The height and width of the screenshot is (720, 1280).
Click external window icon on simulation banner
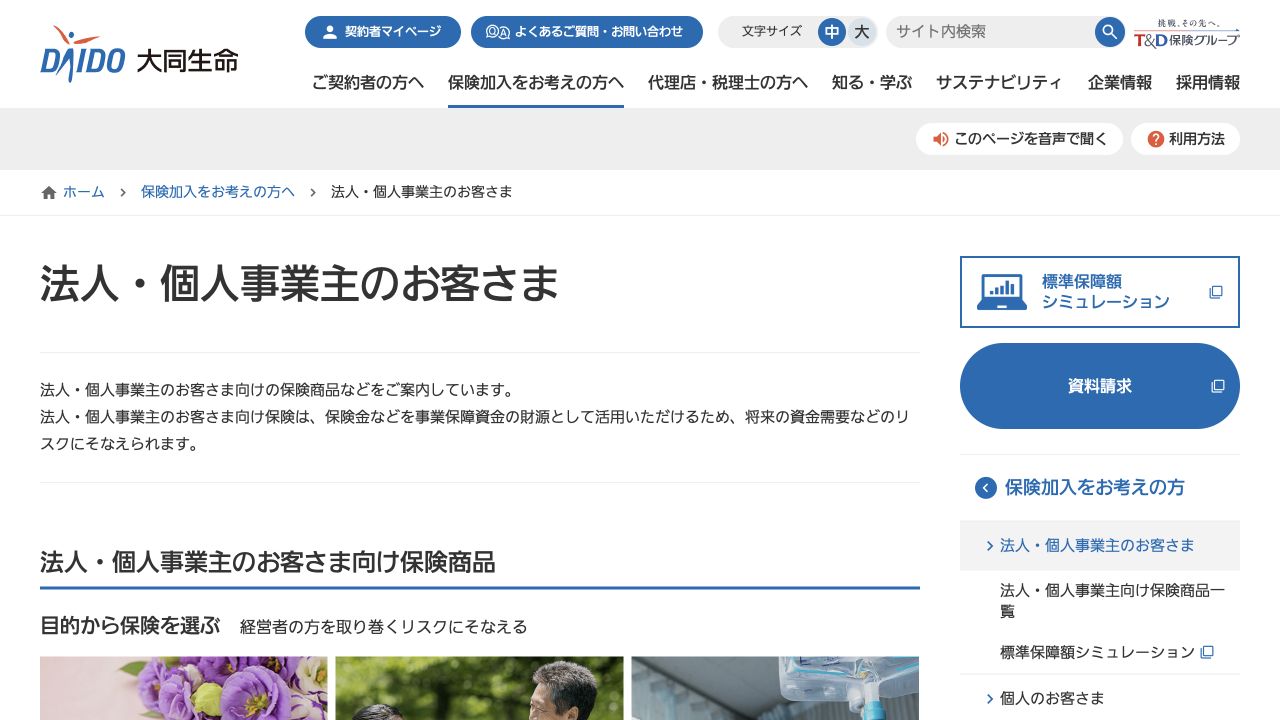(1216, 292)
